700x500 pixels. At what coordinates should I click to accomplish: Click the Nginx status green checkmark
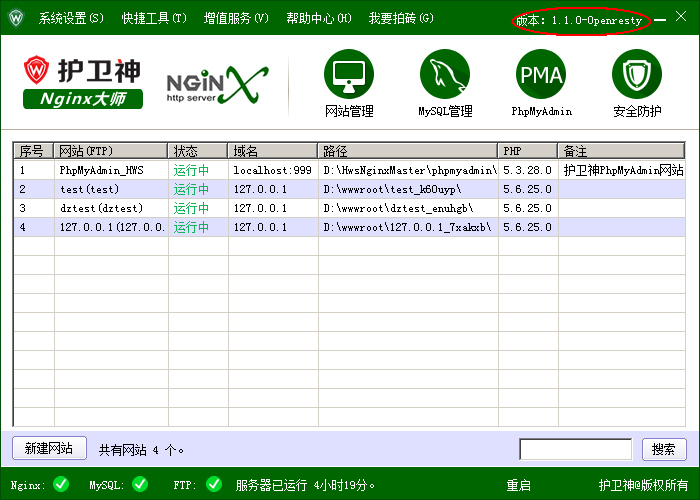(61, 484)
